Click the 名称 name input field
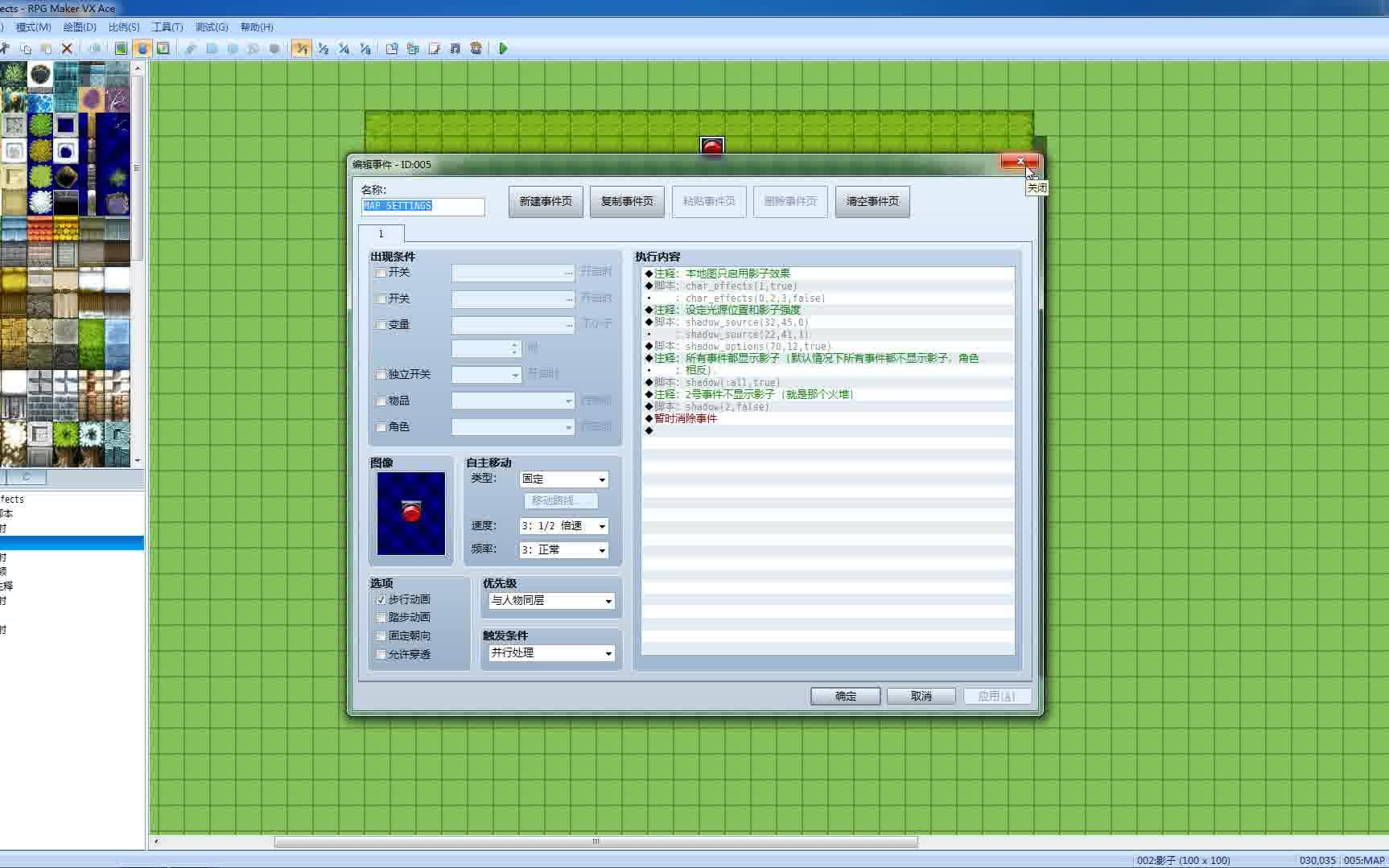 coord(422,207)
